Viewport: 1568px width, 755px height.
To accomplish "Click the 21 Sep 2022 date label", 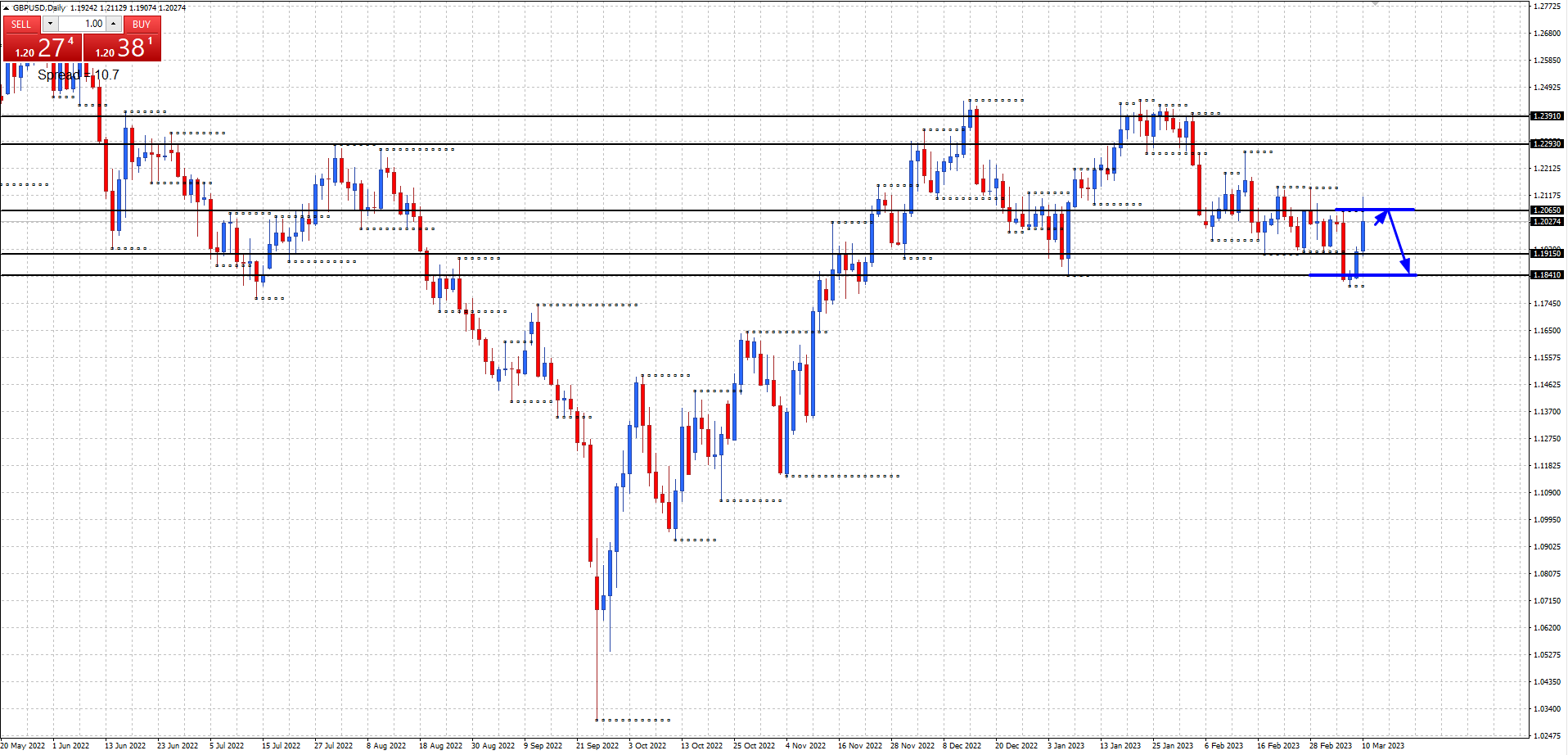I will point(597,746).
